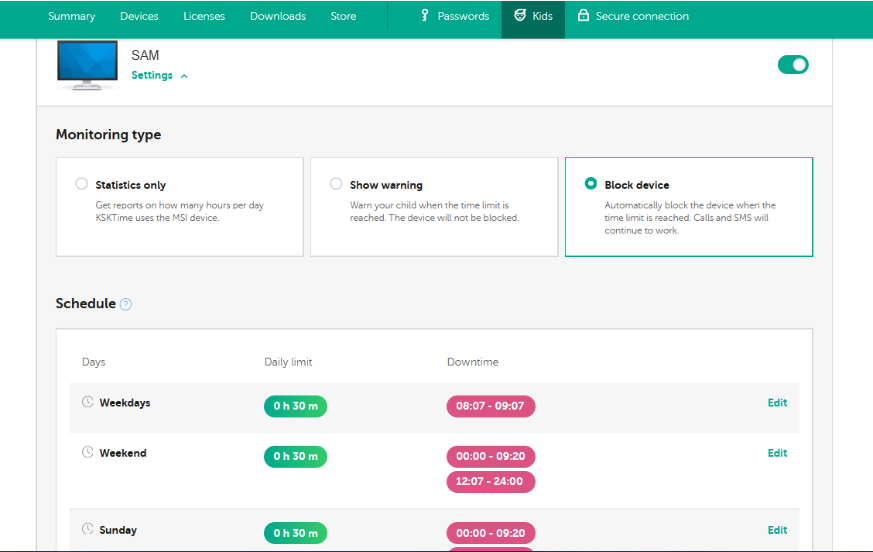
Task: Toggle off the SAM device switch
Action: [x=793, y=65]
